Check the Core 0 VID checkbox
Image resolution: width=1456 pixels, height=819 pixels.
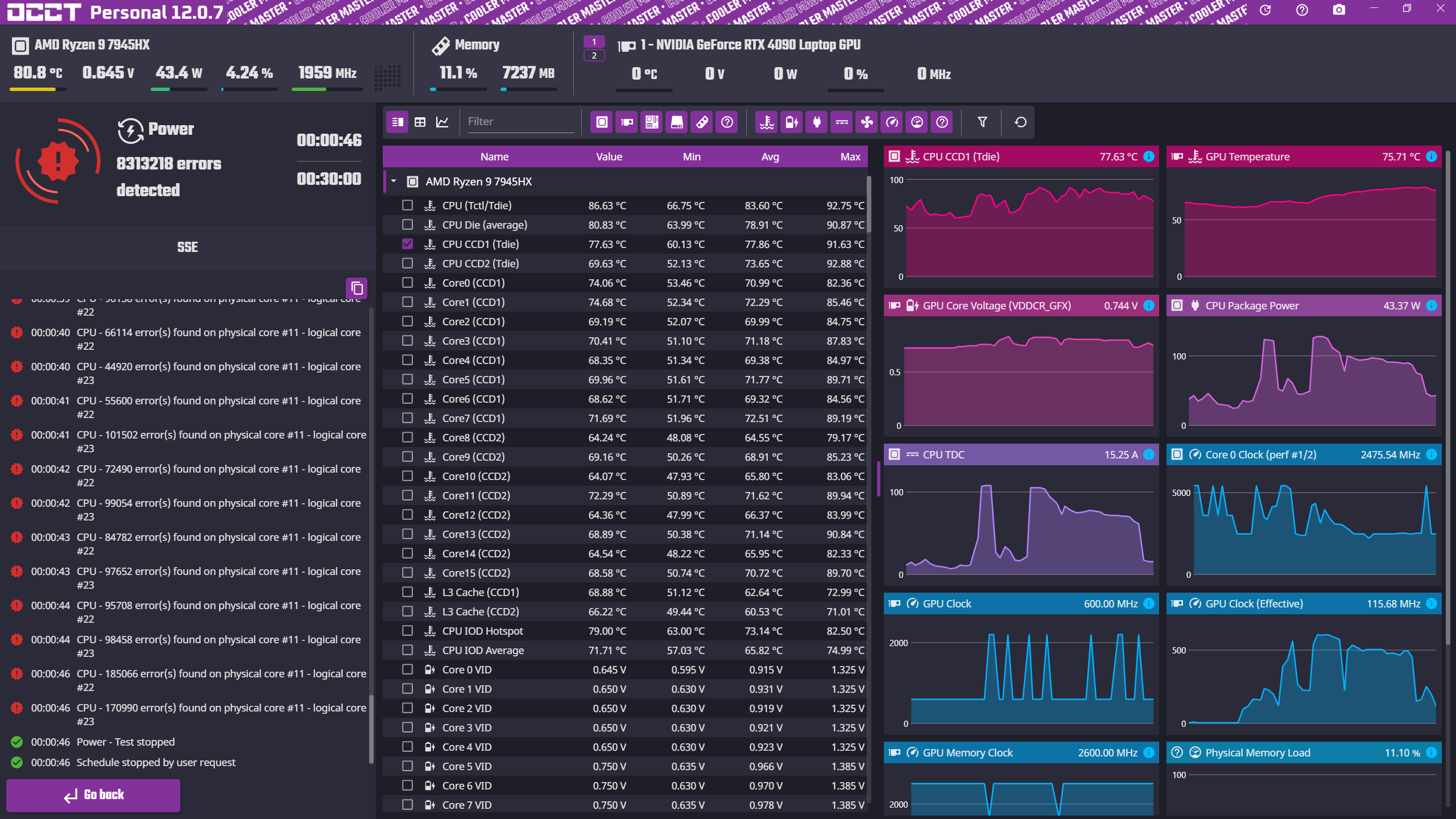pyautogui.click(x=407, y=669)
